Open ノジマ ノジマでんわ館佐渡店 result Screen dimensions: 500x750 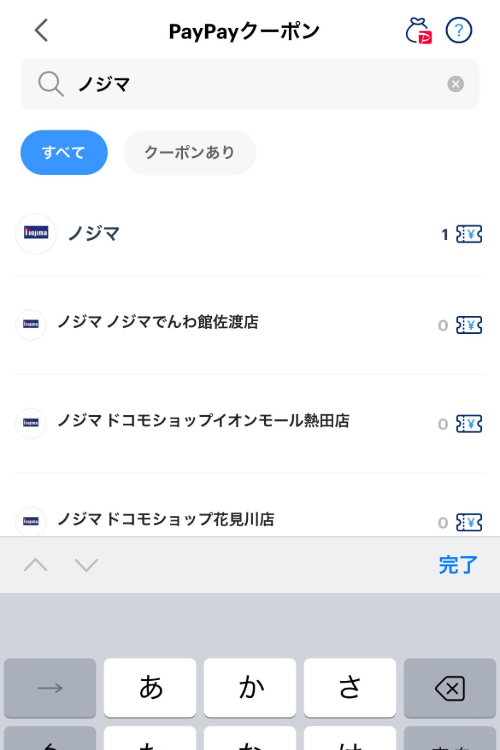250,325
